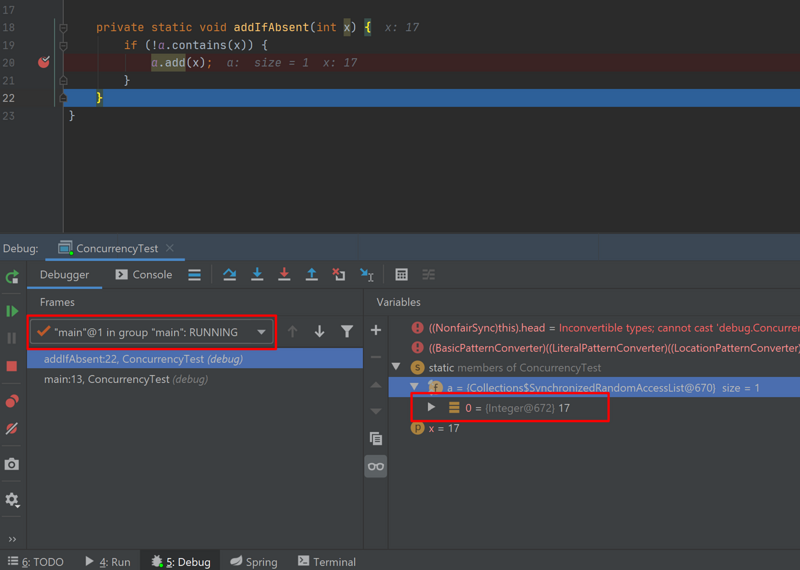Expand the 0 = {Integer@672} element
The width and height of the screenshot is (800, 570).
tap(431, 408)
